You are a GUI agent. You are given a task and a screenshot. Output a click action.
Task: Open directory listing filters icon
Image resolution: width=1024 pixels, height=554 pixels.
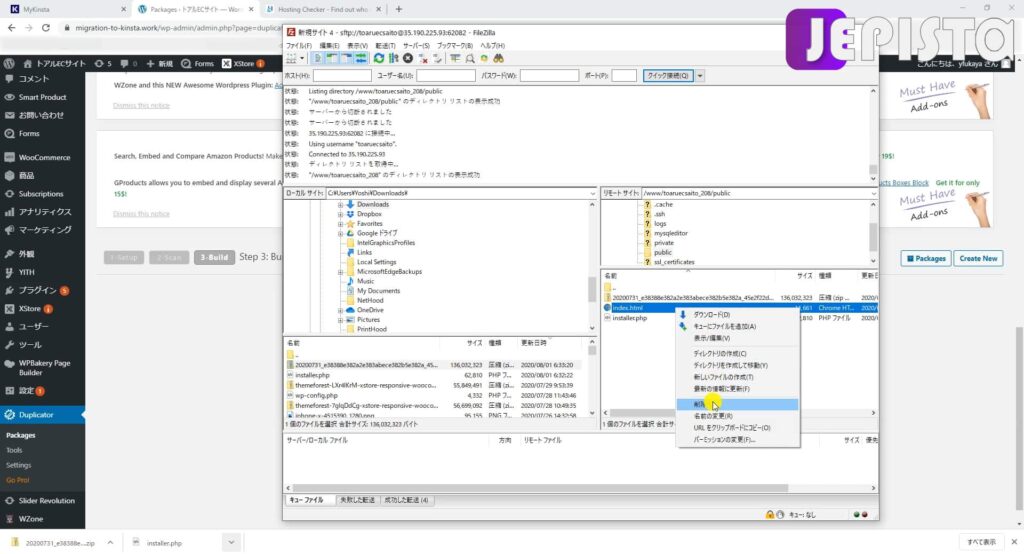pos(455,59)
